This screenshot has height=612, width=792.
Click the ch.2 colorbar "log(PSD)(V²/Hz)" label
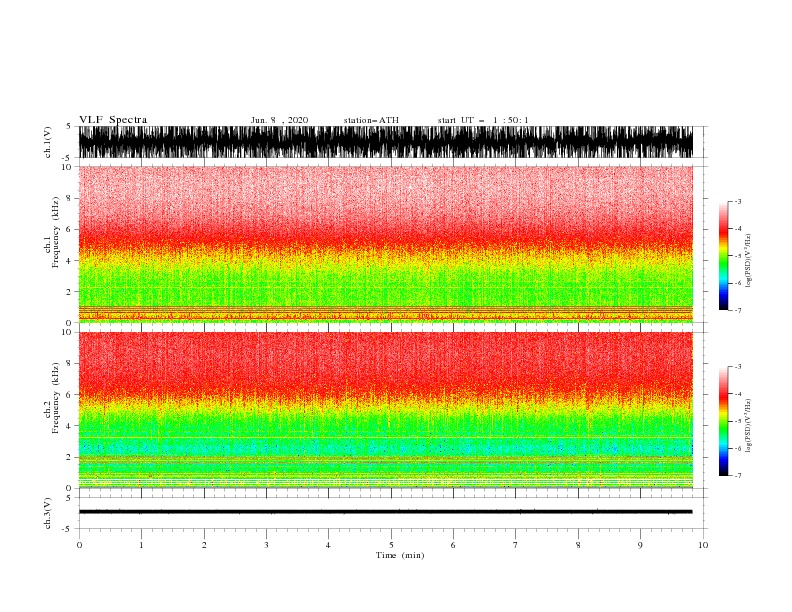point(749,425)
